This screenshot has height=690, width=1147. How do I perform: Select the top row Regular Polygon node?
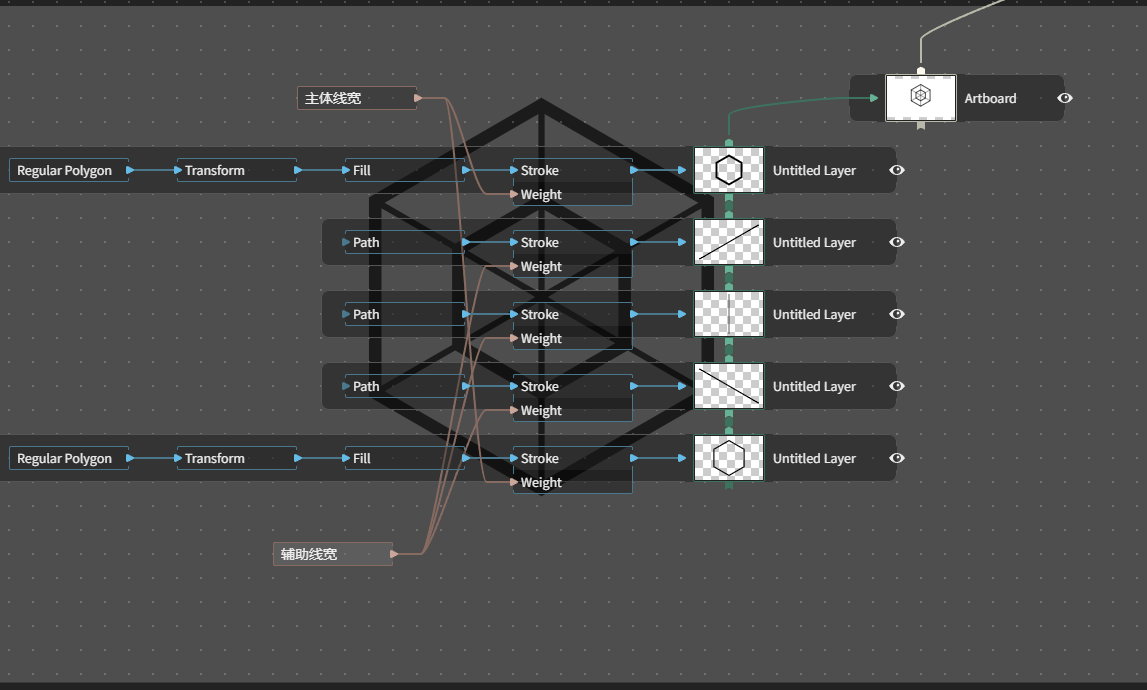[69, 170]
